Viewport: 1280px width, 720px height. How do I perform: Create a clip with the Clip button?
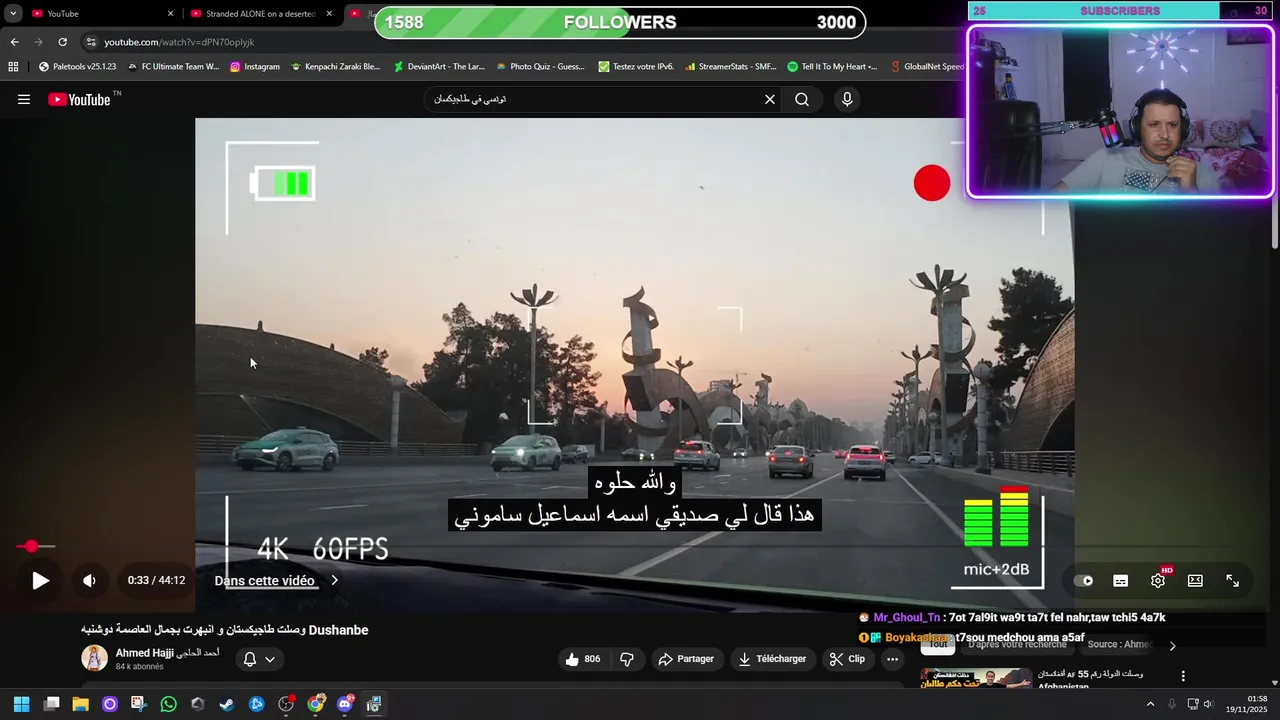pos(847,659)
